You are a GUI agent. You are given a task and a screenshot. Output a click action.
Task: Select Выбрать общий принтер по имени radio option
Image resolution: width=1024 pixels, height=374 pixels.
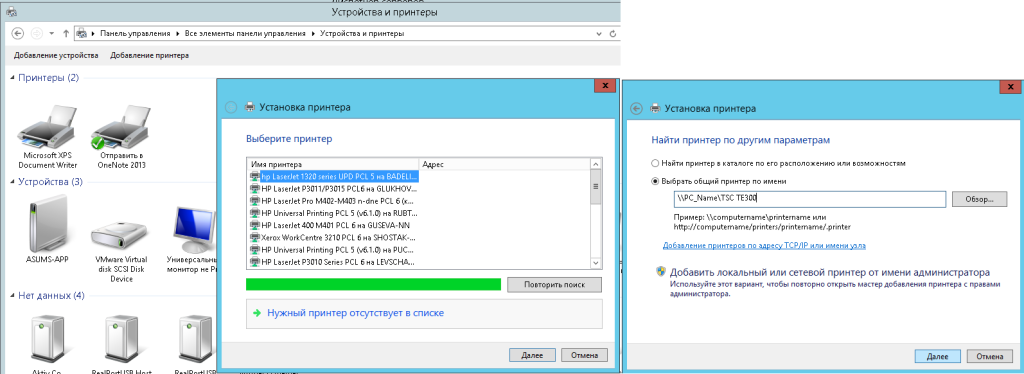[655, 181]
